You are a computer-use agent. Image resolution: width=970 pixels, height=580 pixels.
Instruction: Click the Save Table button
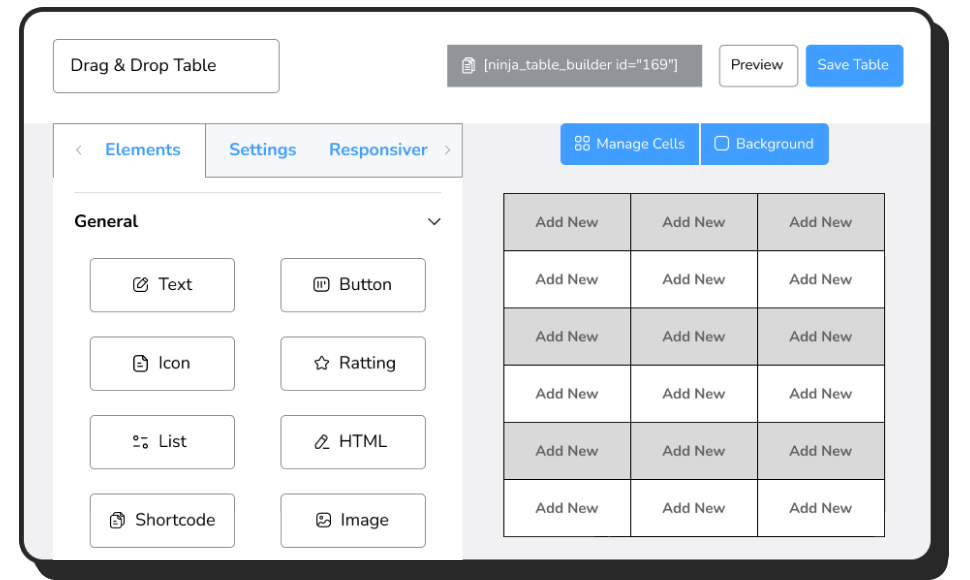854,66
